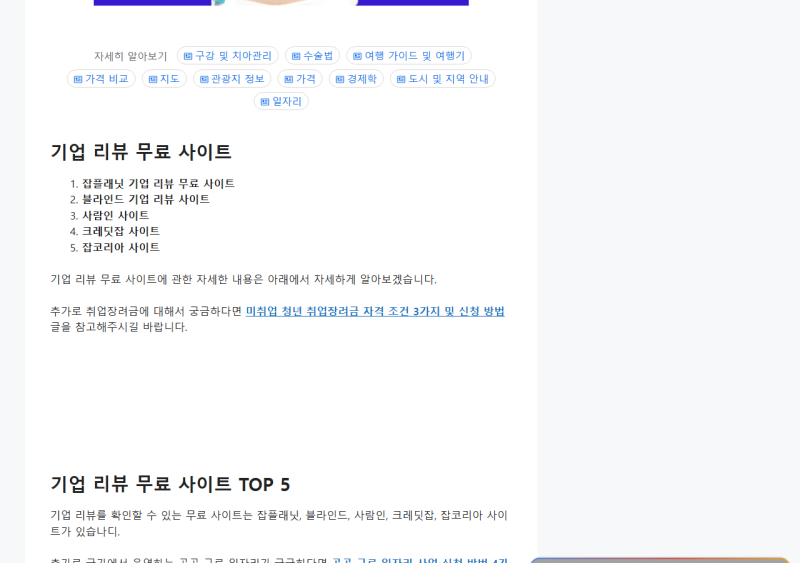Open the 미취업 청년 취업장려금 자격 조건 link
Viewport: 800px width, 563px height.
375,311
